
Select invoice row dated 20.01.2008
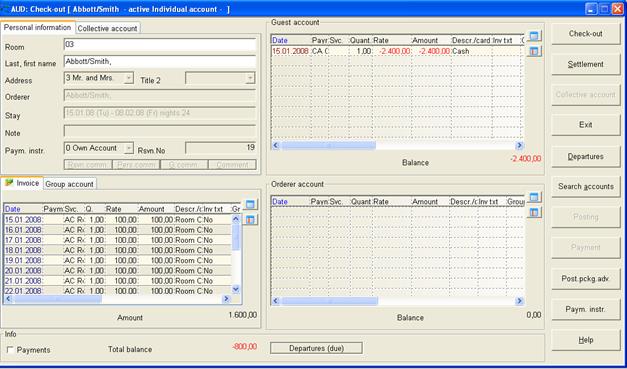point(118,271)
